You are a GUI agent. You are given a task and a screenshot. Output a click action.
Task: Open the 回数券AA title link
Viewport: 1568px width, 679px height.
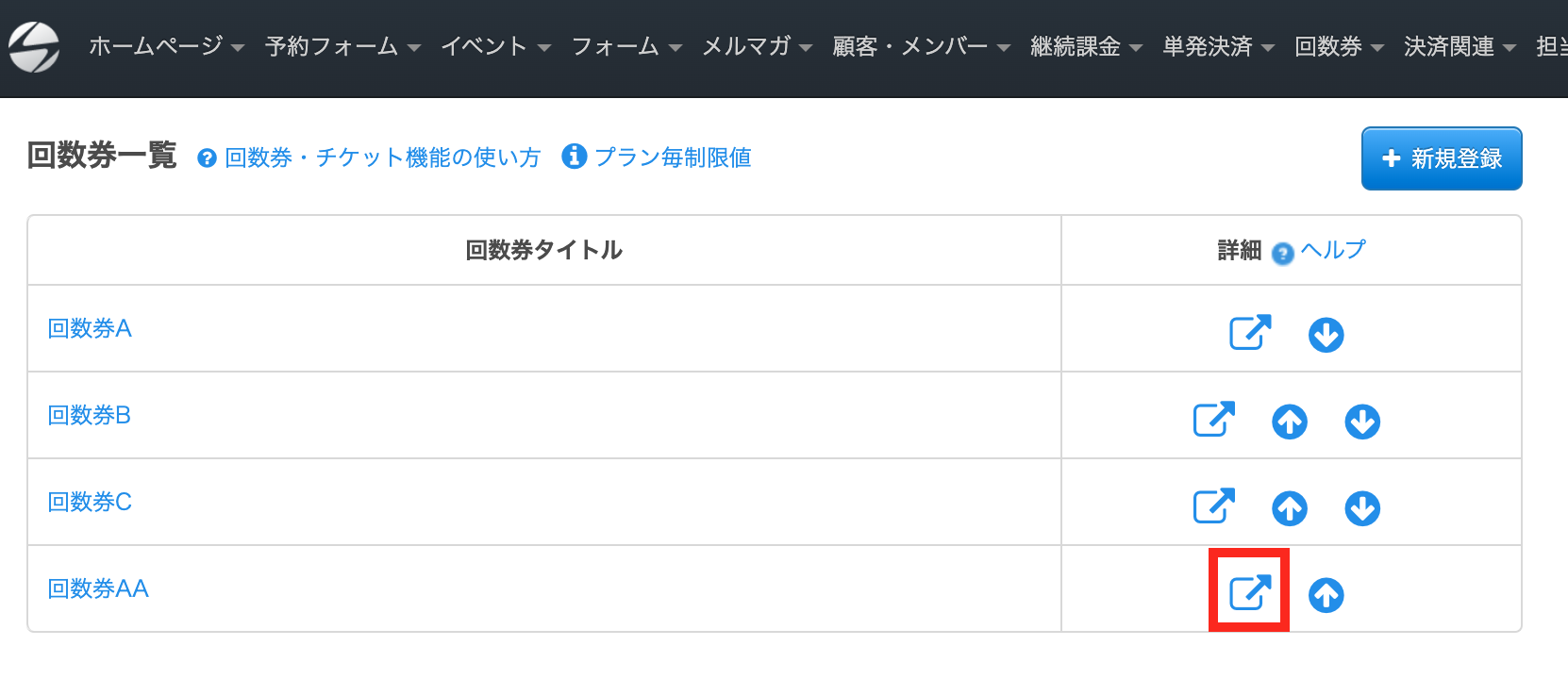(98, 588)
